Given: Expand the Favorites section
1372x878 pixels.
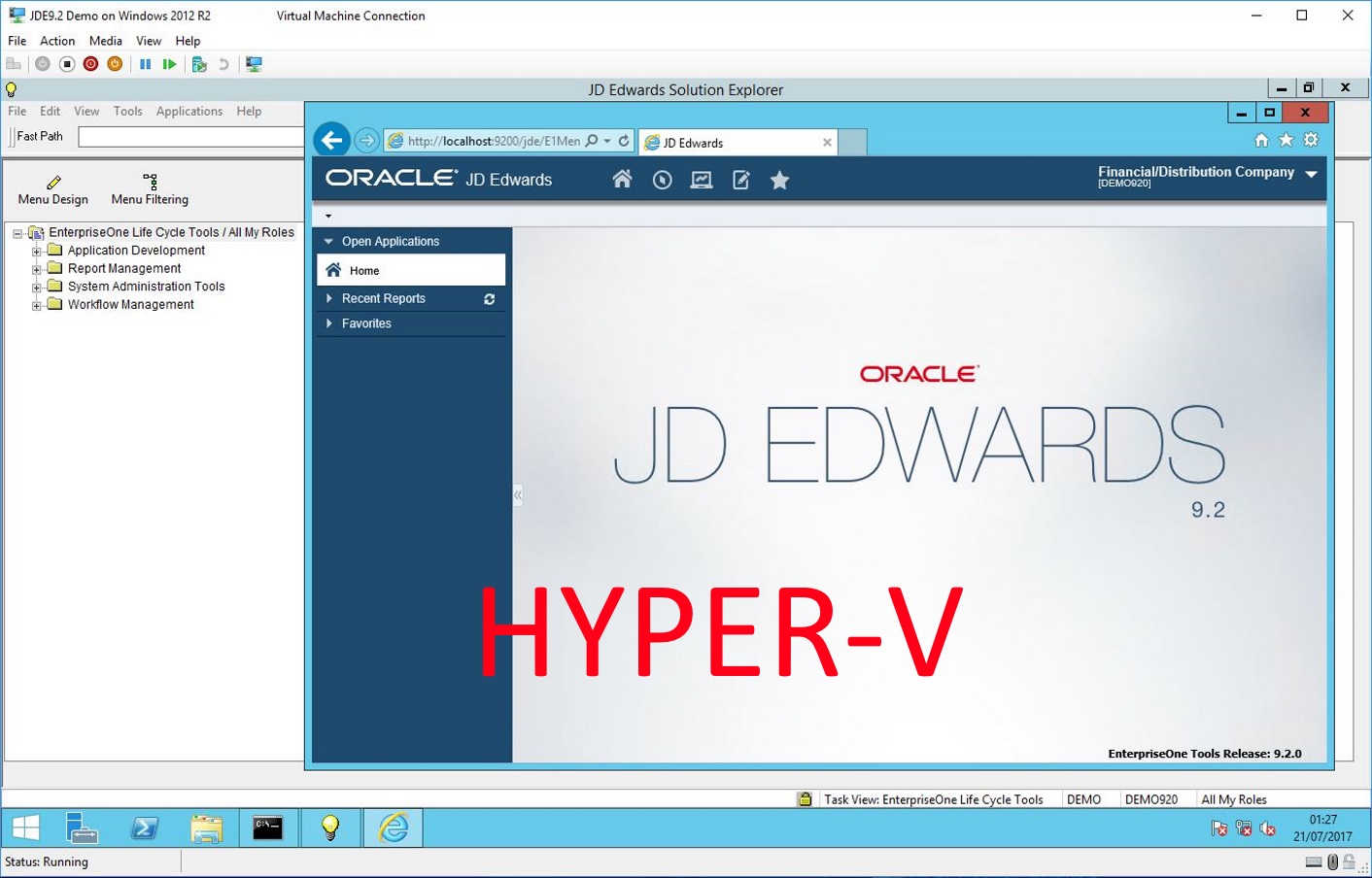Looking at the screenshot, I should [329, 323].
